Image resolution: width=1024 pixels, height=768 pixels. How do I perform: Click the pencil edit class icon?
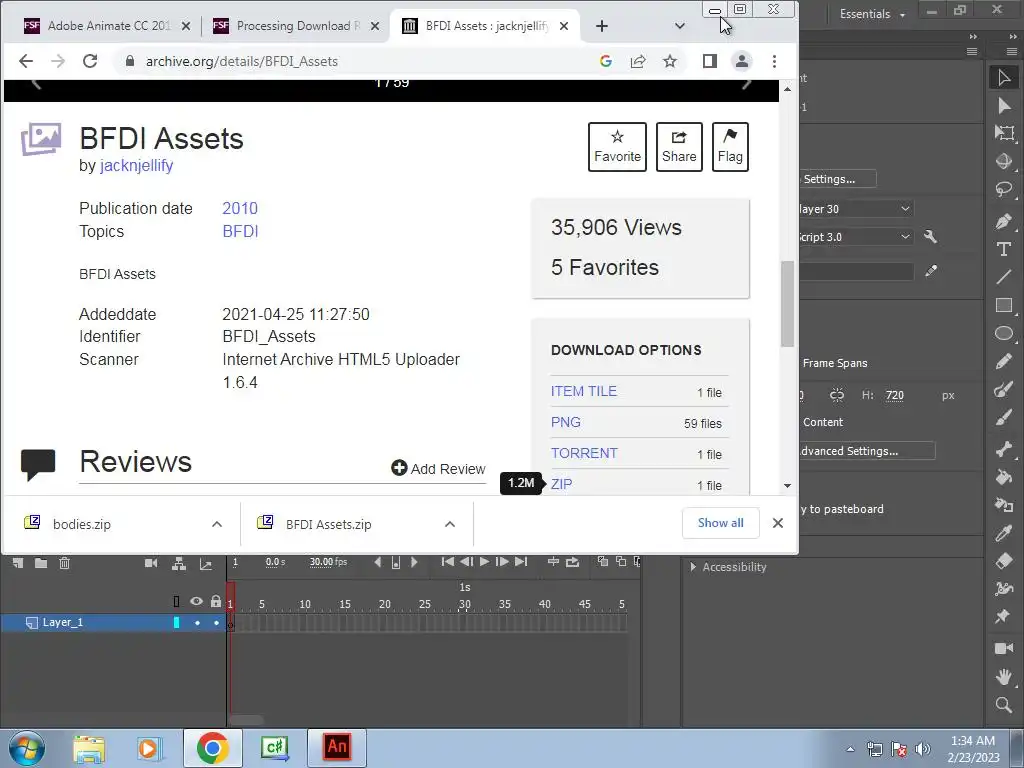tap(931, 271)
